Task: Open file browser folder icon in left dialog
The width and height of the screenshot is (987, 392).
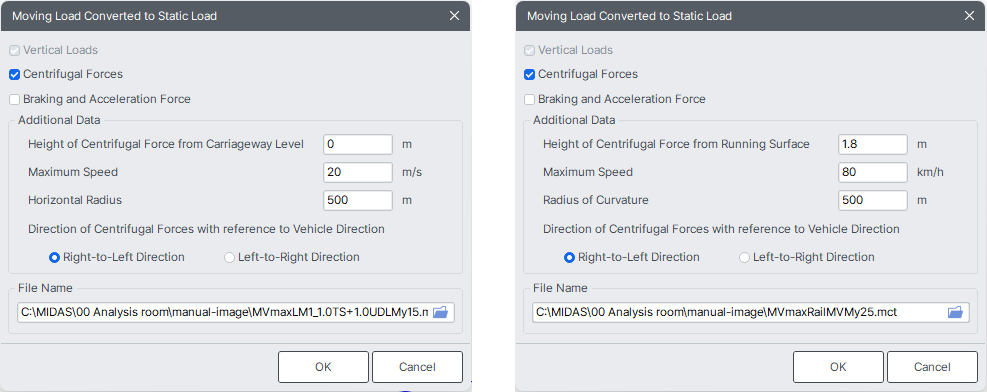Action: 440,311
